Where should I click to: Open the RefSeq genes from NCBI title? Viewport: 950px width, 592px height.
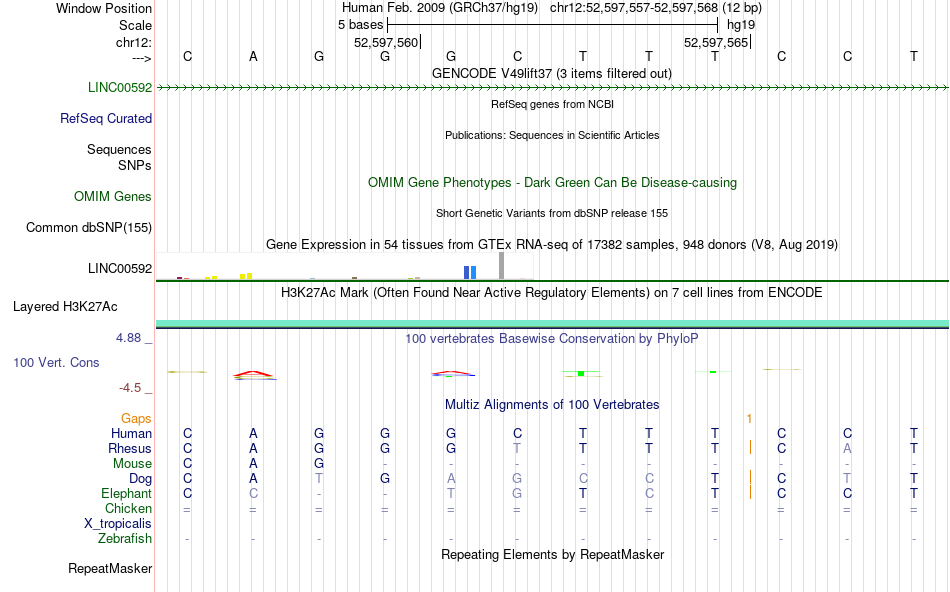coord(552,104)
